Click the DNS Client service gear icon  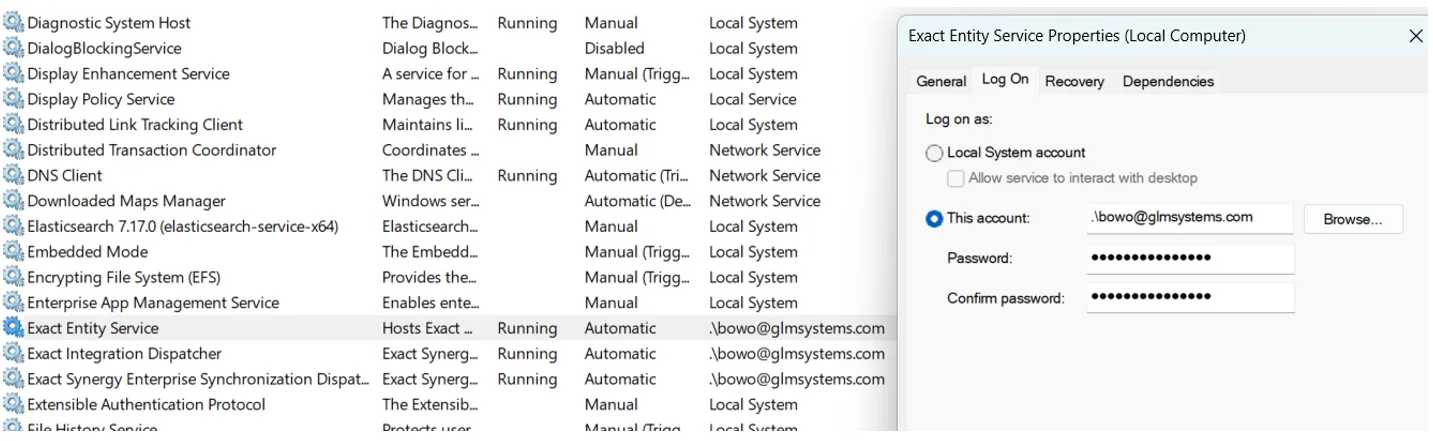[13, 175]
